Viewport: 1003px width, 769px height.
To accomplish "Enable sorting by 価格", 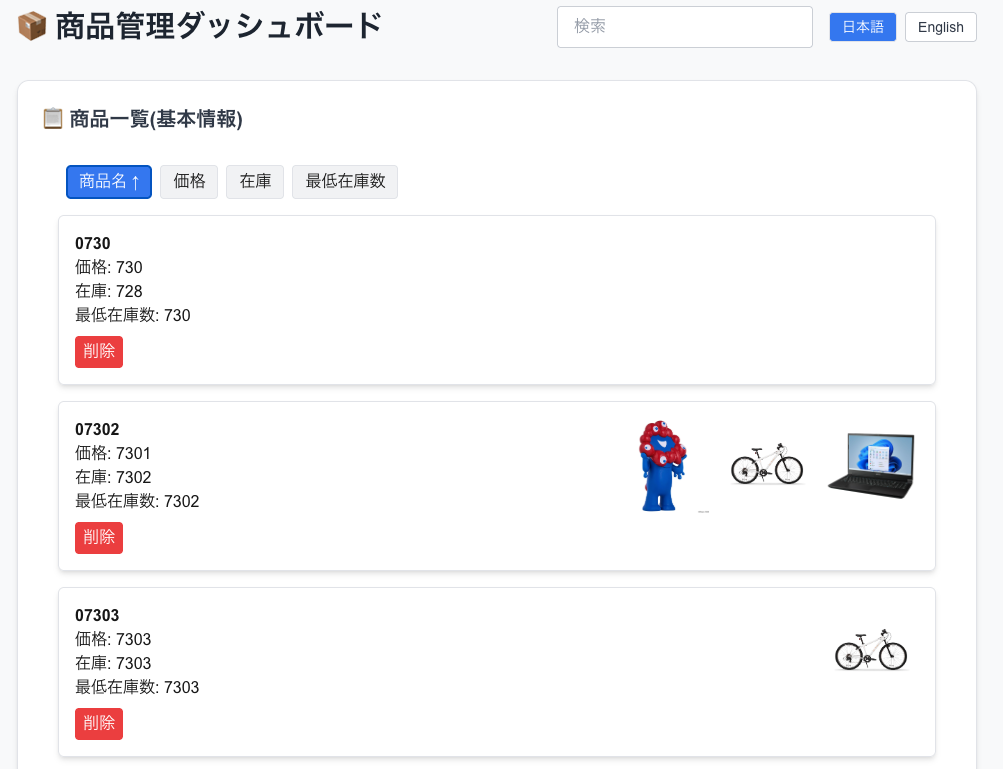I will [188, 181].
